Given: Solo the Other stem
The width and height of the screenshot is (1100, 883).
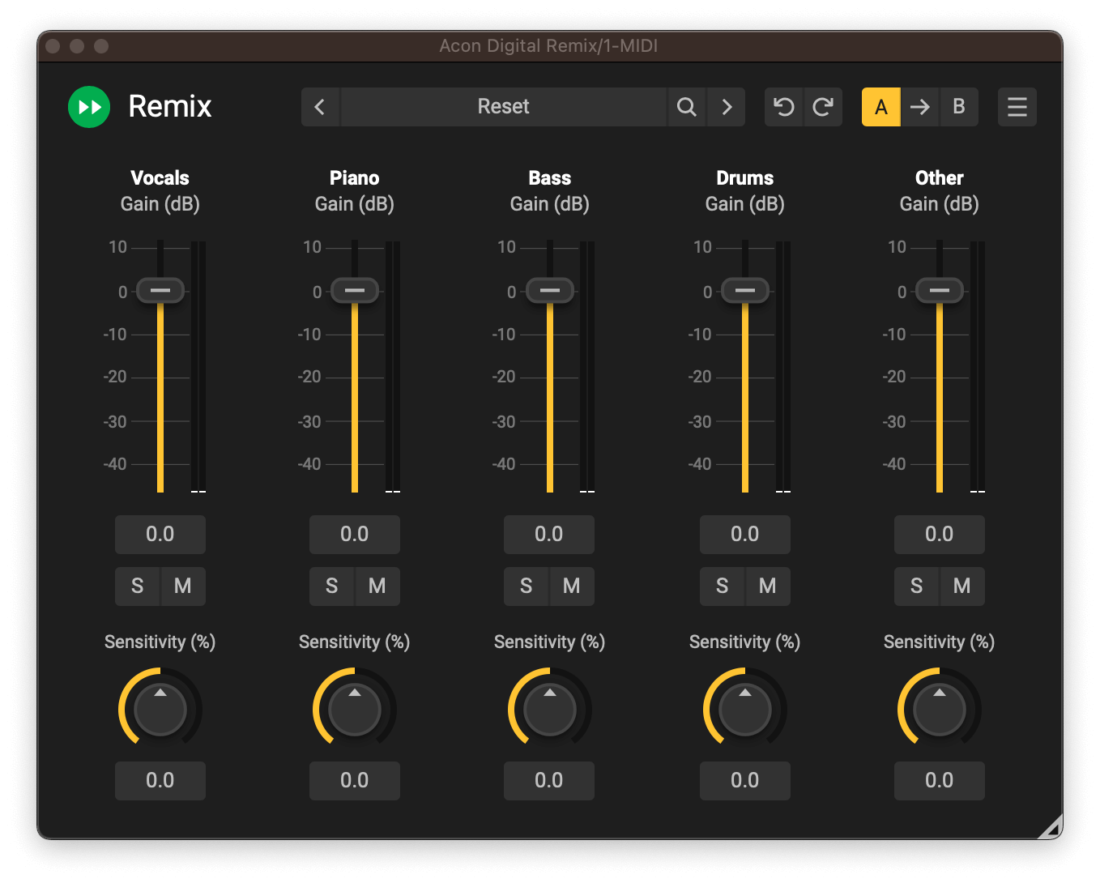Looking at the screenshot, I should 916,586.
